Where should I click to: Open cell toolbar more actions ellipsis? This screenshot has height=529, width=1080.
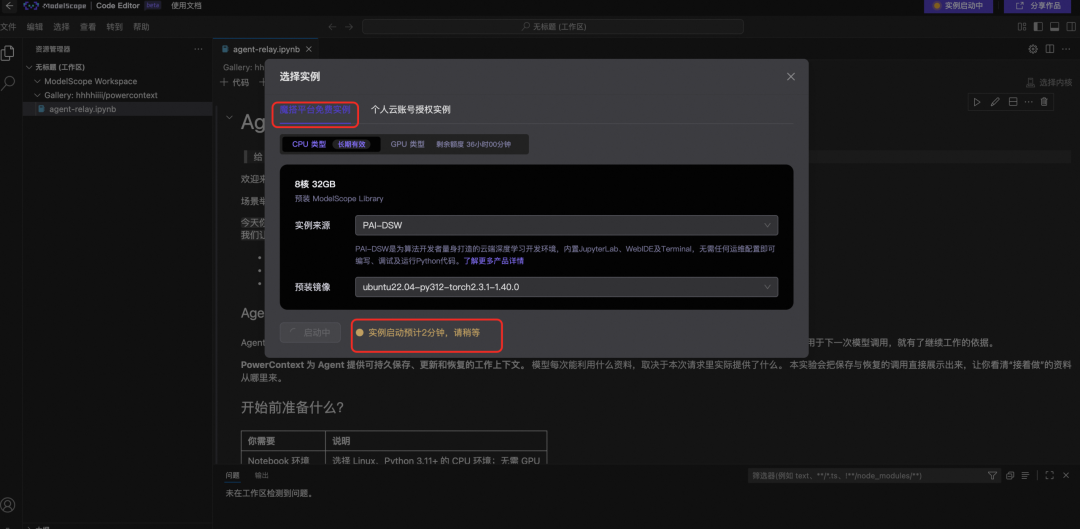pyautogui.click(x=1028, y=102)
